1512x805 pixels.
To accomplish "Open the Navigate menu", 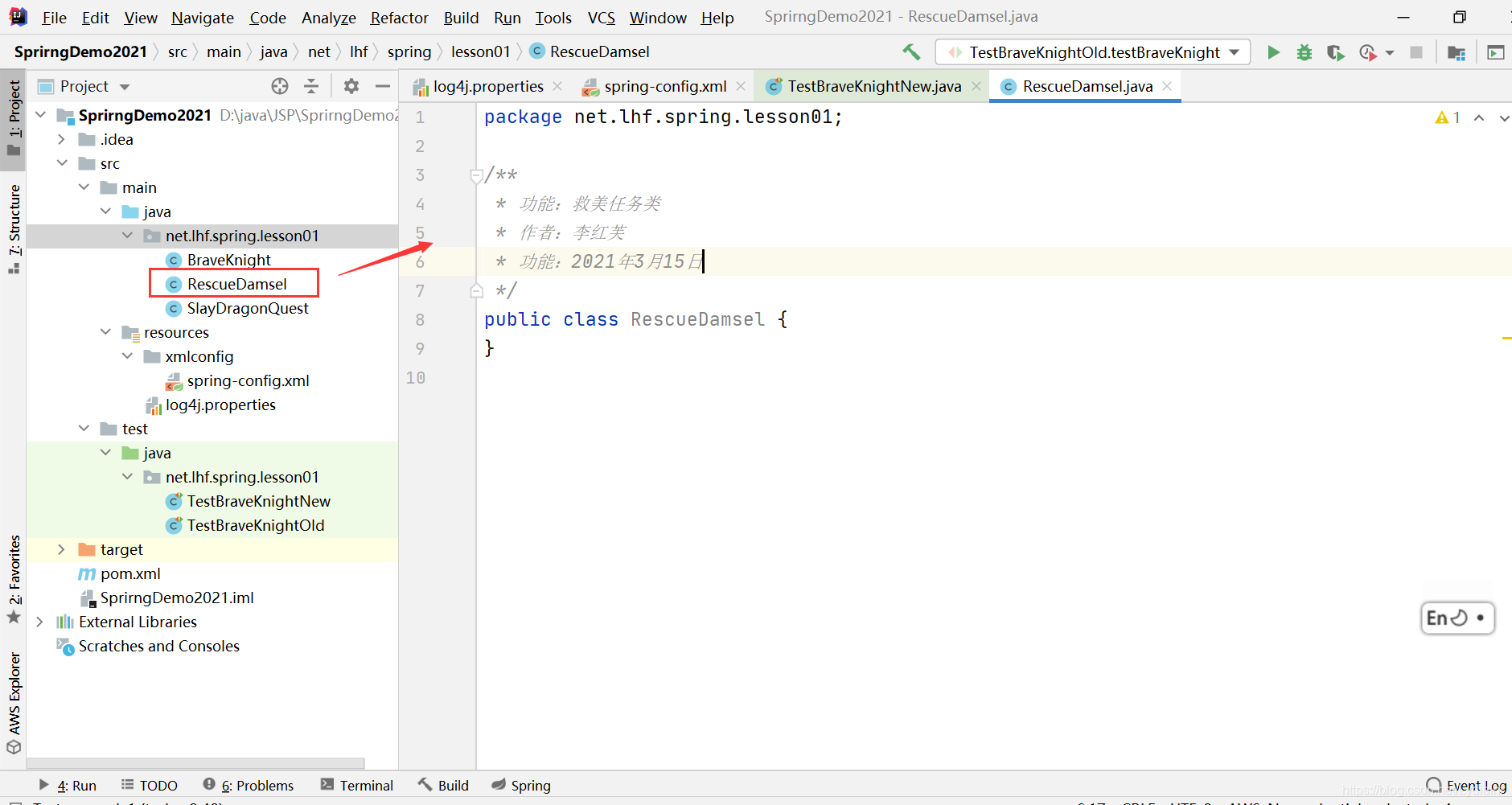I will (203, 18).
